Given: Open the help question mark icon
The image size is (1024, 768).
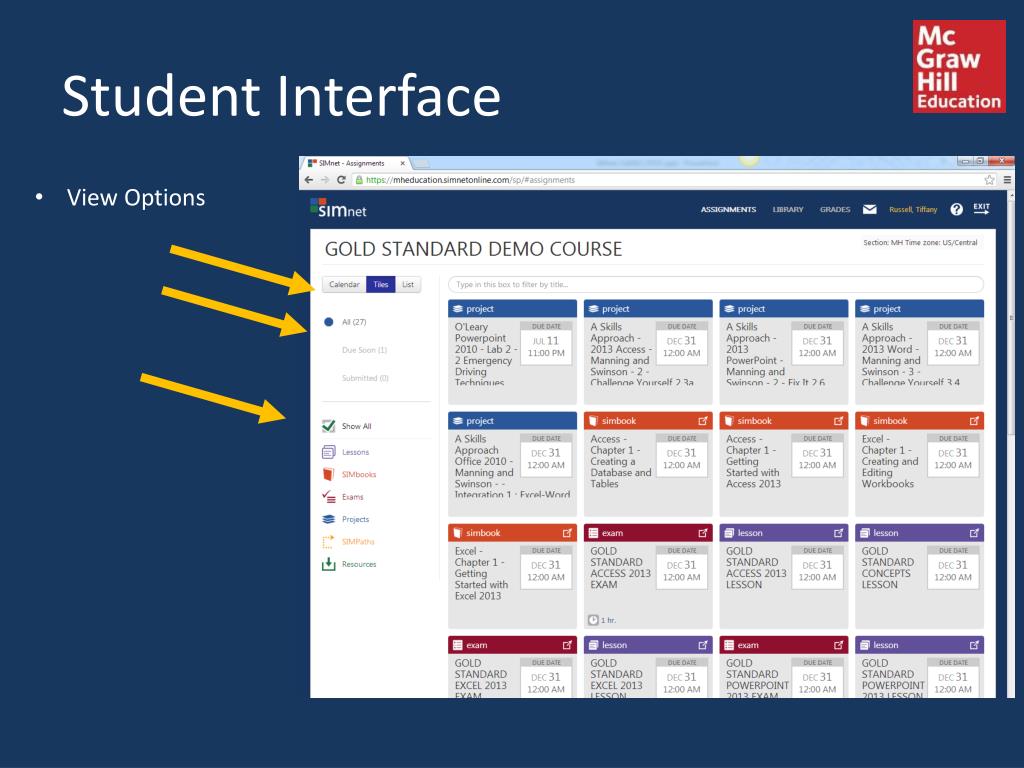Looking at the screenshot, I should 957,209.
